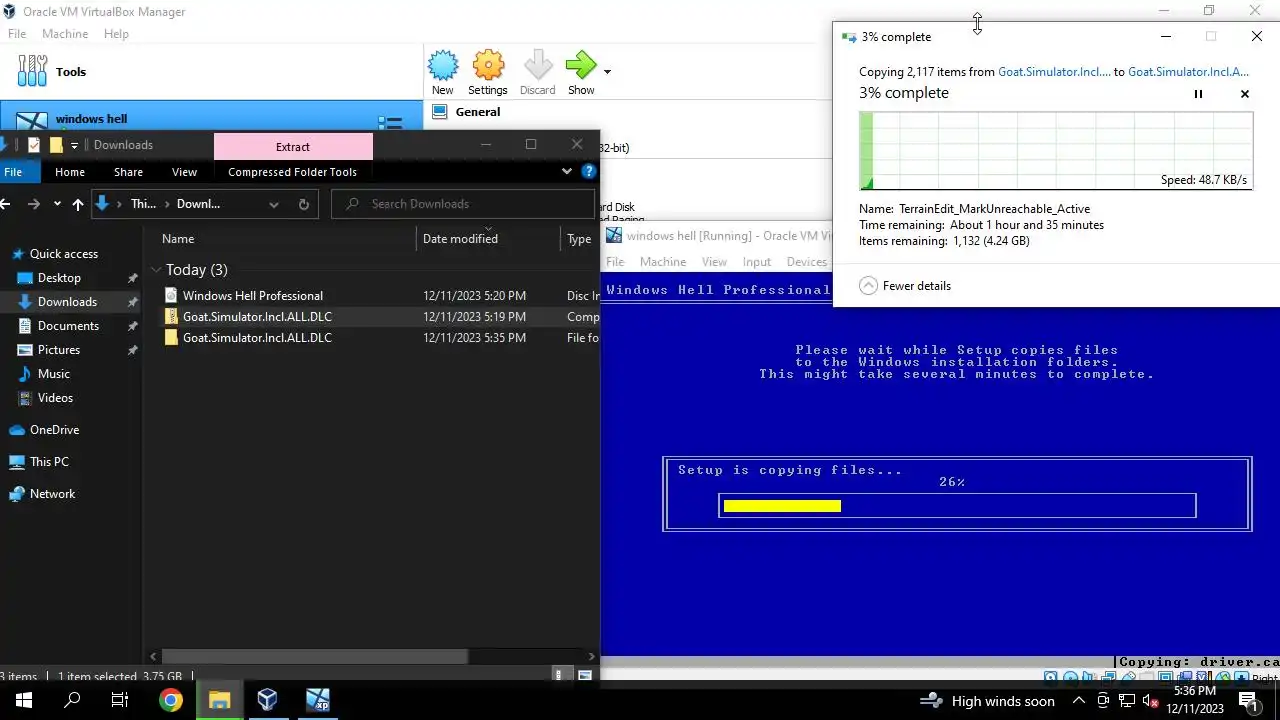Open File menu in VirtualBox Manager
The image size is (1280, 720).
point(17,34)
